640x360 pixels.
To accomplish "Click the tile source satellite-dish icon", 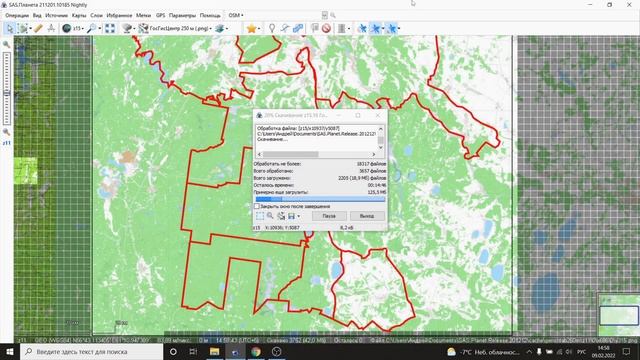I will [127, 28].
